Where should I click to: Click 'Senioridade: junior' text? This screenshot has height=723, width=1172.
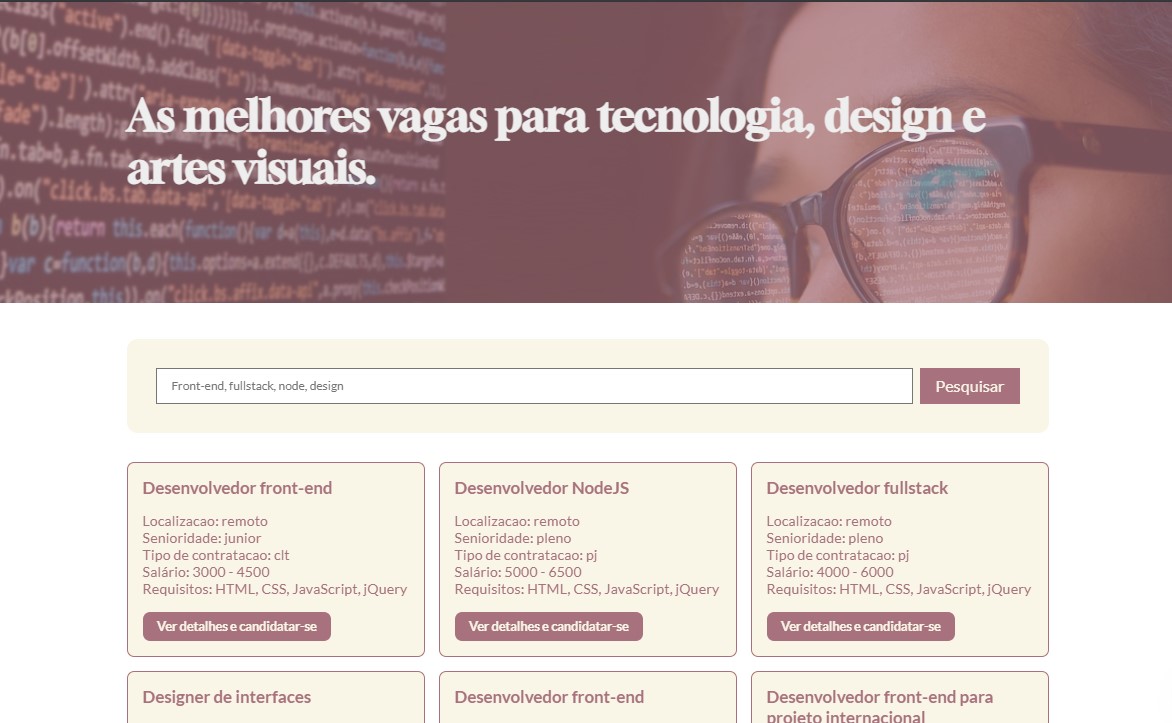(x=202, y=538)
